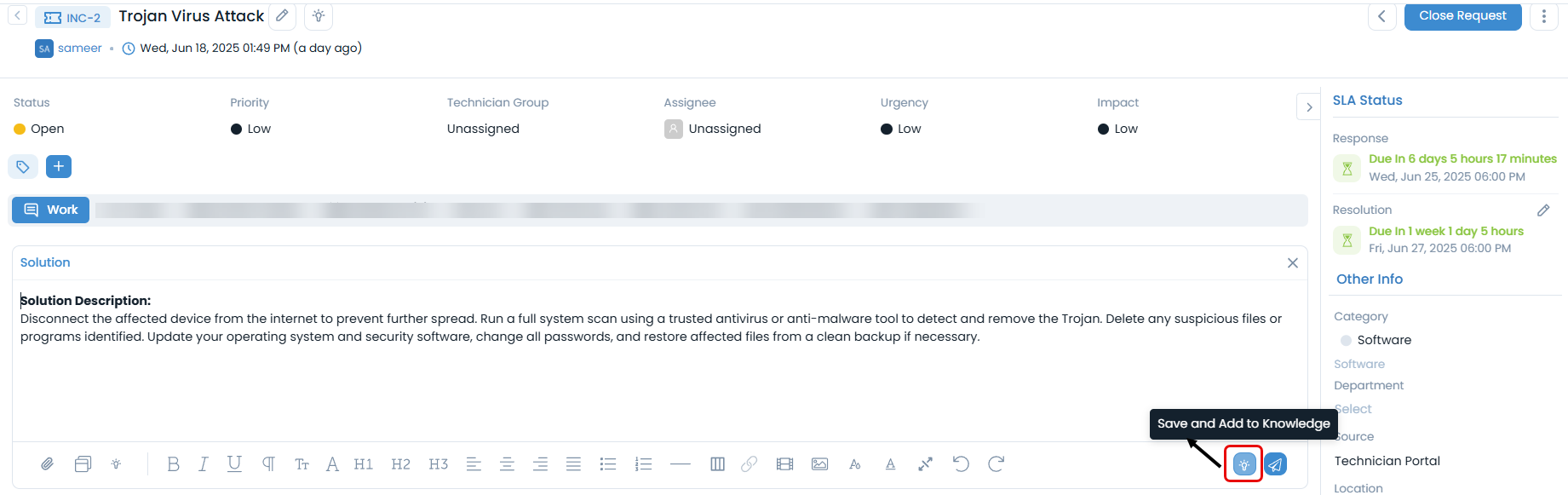Viewport: 1568px width, 495px height.
Task: Open the three-dot more options menu
Action: [1543, 16]
